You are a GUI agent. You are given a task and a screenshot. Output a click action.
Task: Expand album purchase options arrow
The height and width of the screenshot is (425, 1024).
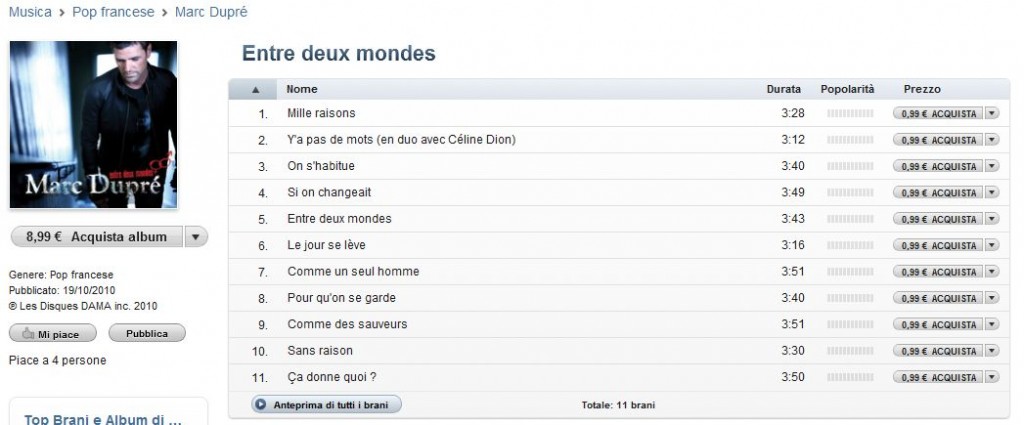(197, 237)
